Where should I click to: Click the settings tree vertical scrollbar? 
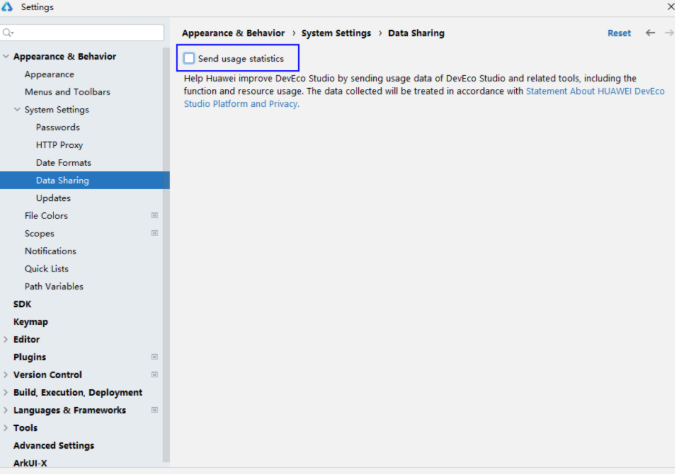166,254
